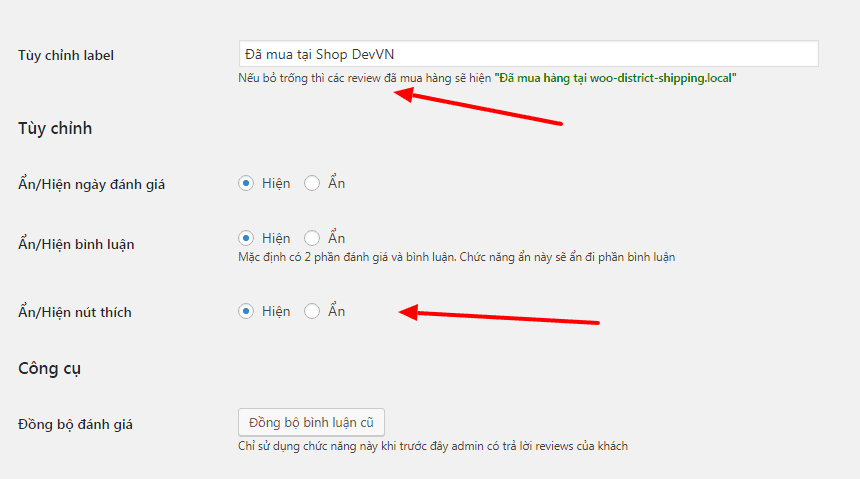Select 'Hiện' for Ẩn/Hiện ngày đánh giá

click(x=246, y=183)
